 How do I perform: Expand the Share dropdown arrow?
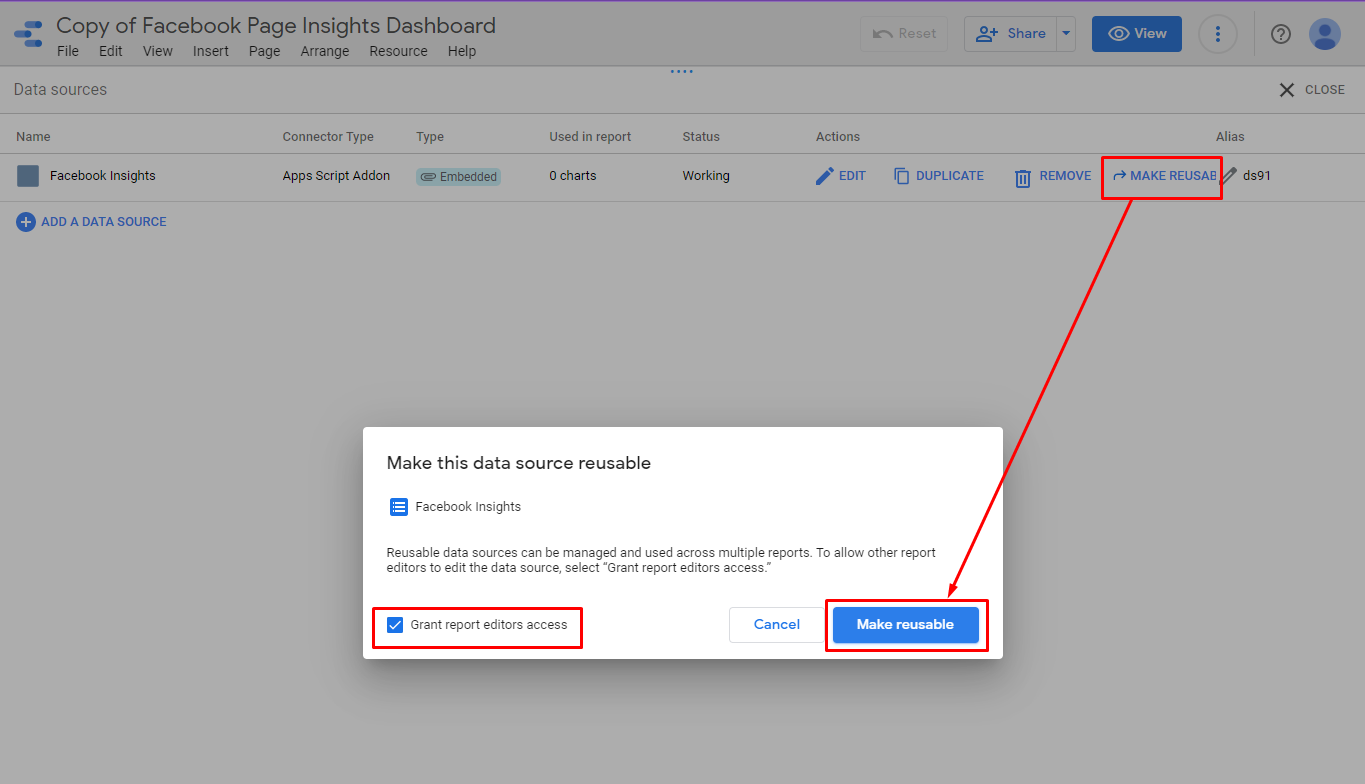point(1067,34)
